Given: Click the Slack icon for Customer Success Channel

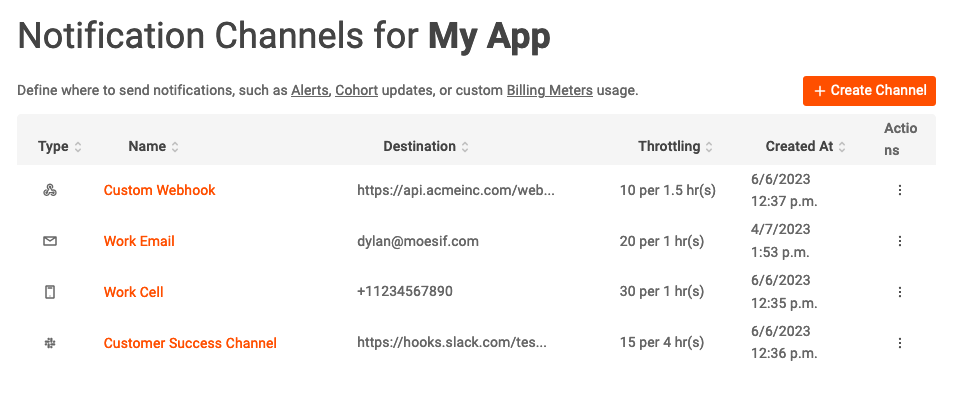Looking at the screenshot, I should click(x=50, y=343).
